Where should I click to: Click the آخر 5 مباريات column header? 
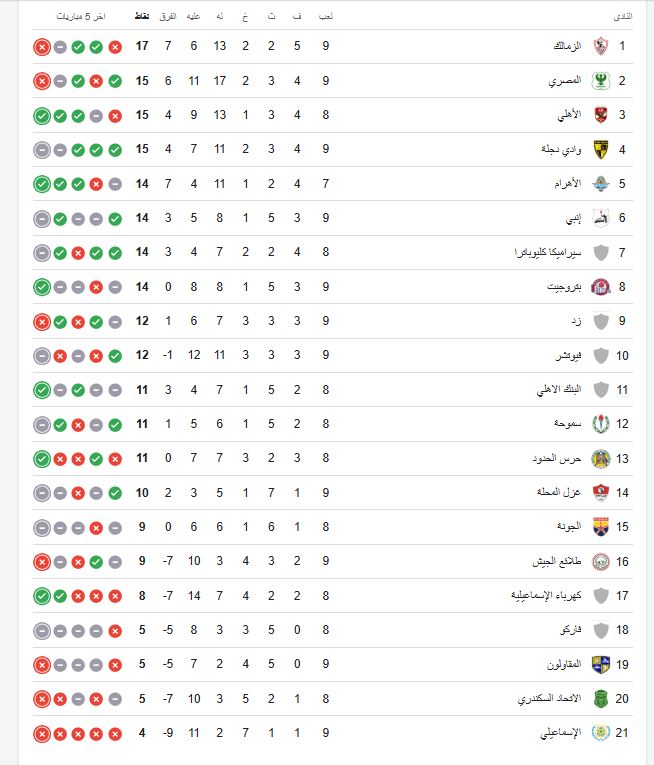[80, 18]
